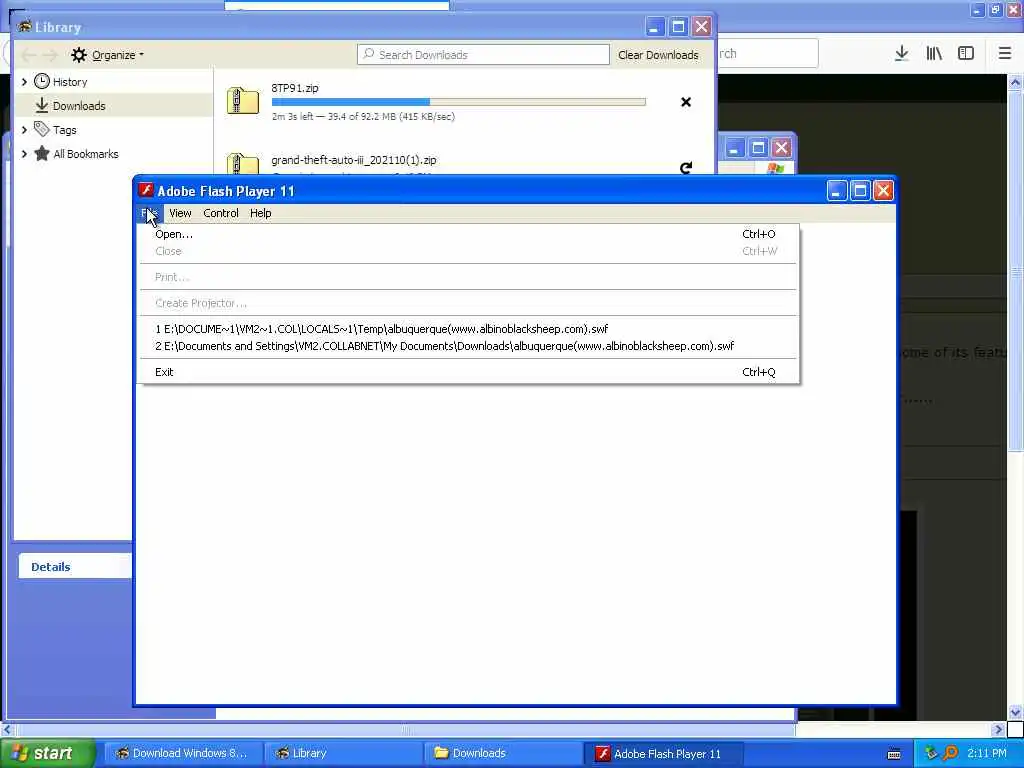Retry the grand-theft-auto-iii zip download
The width and height of the screenshot is (1024, 768).
(x=686, y=168)
